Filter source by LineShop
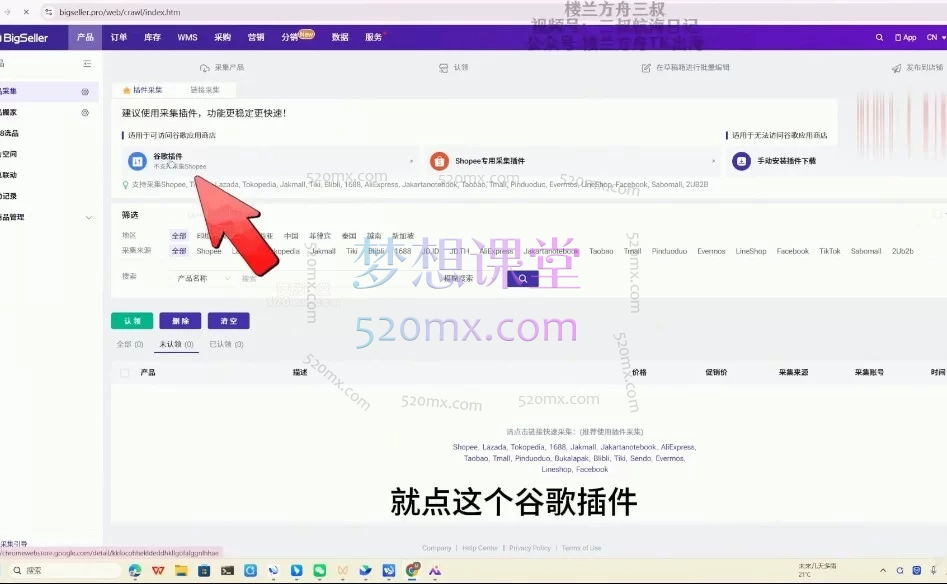 pos(751,251)
